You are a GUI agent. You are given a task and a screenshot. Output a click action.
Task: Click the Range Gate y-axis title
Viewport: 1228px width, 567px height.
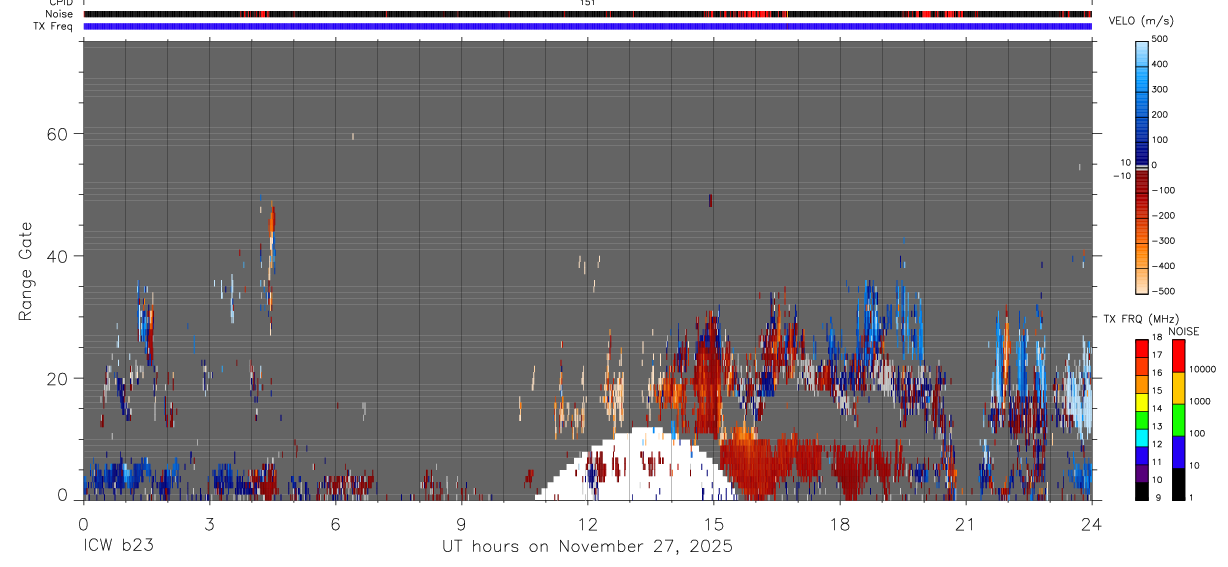(x=27, y=272)
